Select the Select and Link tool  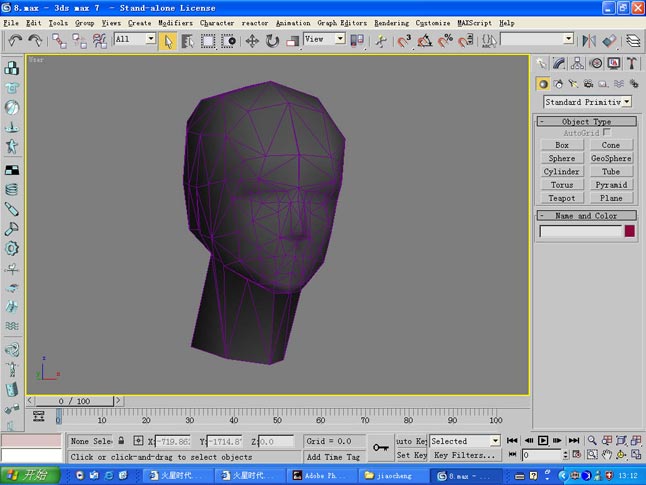point(59,40)
